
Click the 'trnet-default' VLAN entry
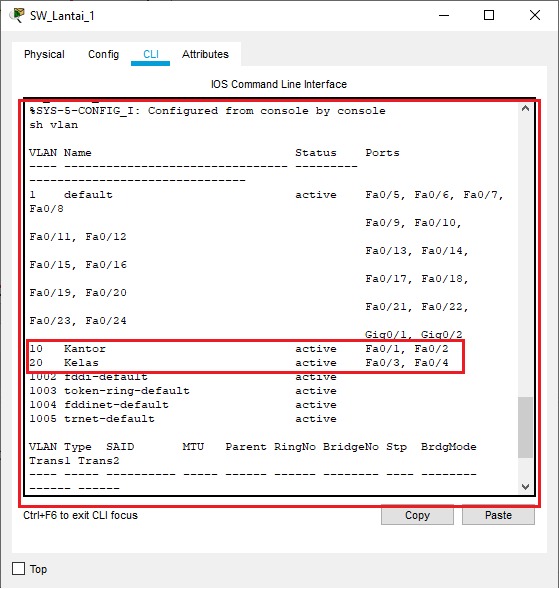[109, 418]
